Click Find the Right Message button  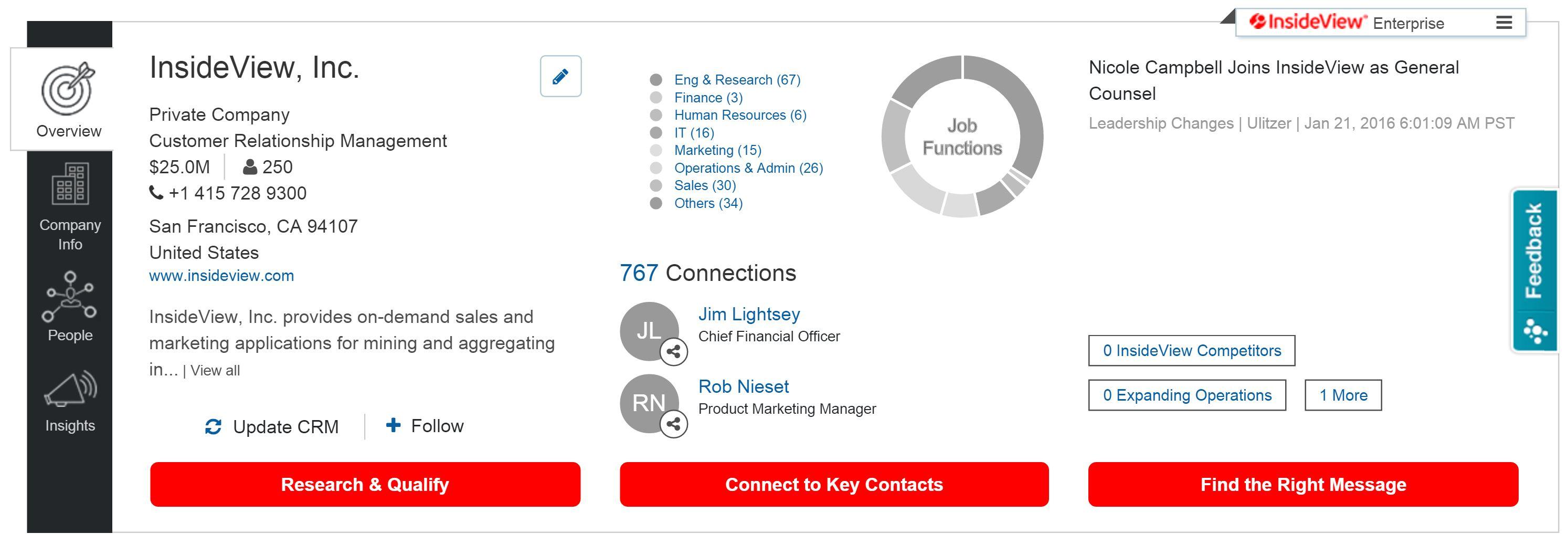click(x=1303, y=484)
